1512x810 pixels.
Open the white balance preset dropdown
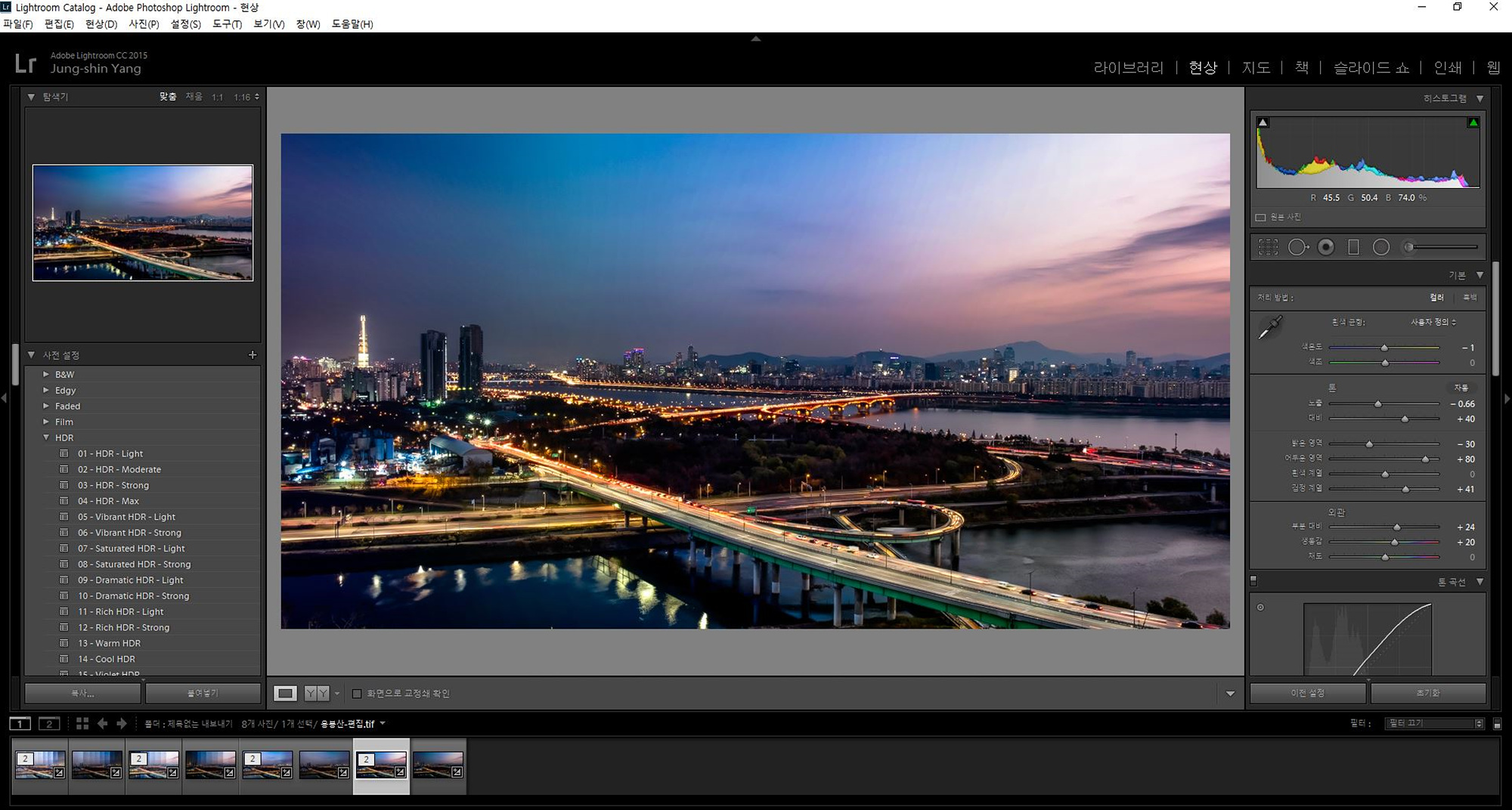pos(1433,323)
